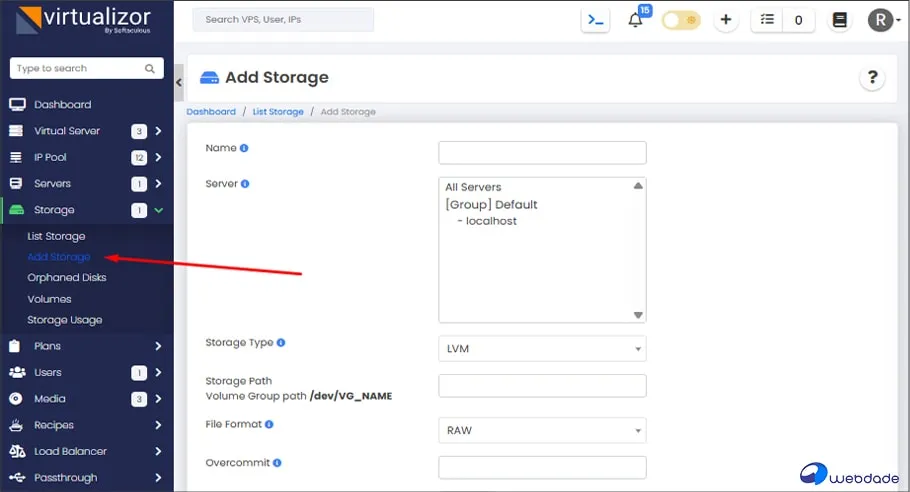Open Storage Usage from the sidebar
The height and width of the screenshot is (492, 910).
64,320
